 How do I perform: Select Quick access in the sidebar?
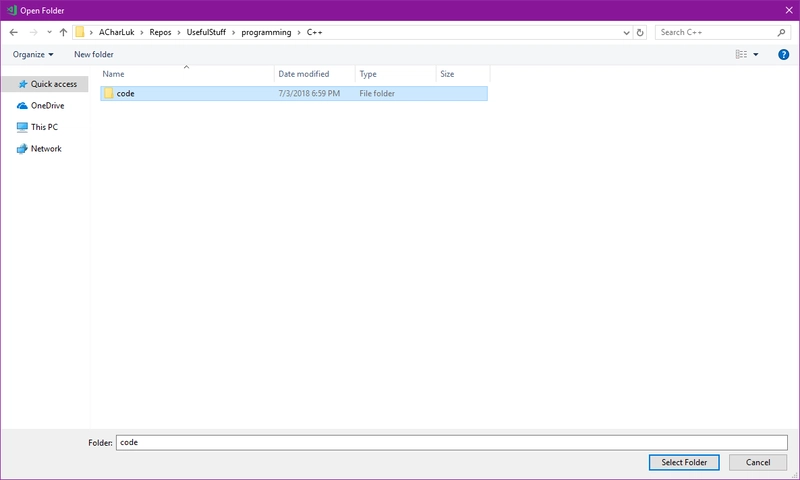53,84
